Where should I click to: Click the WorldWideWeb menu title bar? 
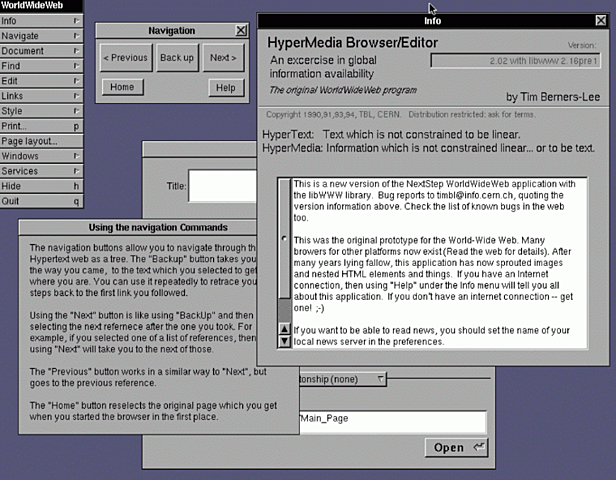[41, 6]
